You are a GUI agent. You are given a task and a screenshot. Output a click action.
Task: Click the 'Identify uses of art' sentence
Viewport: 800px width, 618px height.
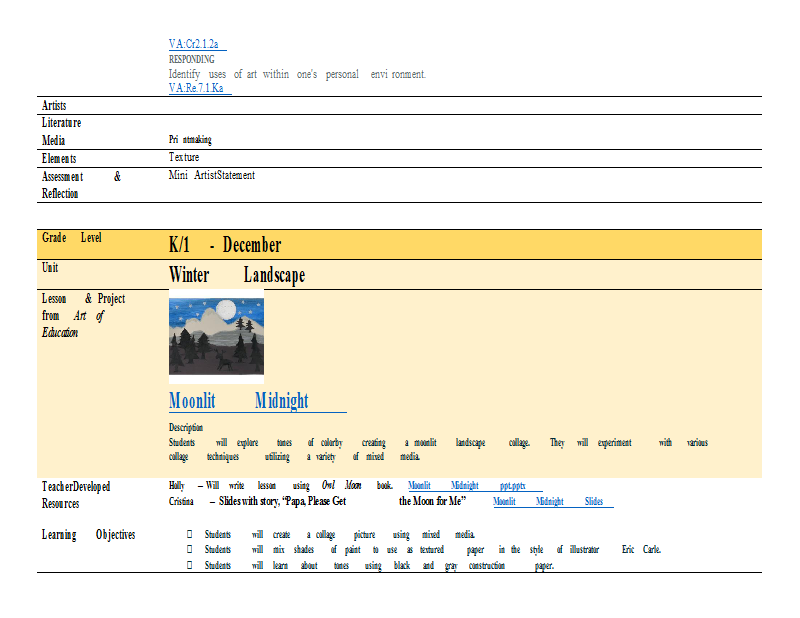(x=297, y=74)
